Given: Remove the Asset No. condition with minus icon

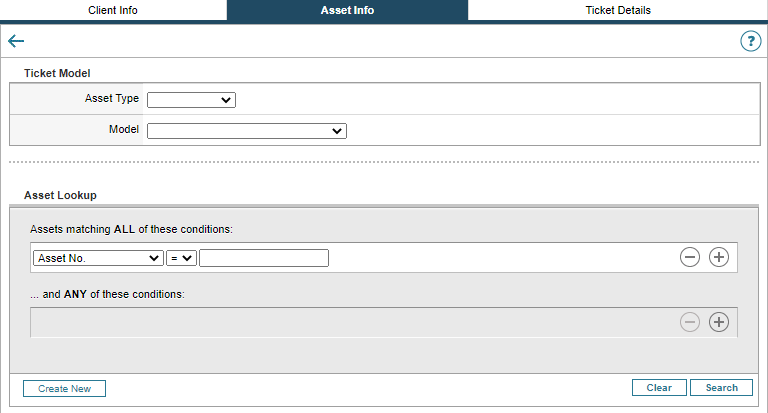Looking at the screenshot, I should [x=689, y=257].
